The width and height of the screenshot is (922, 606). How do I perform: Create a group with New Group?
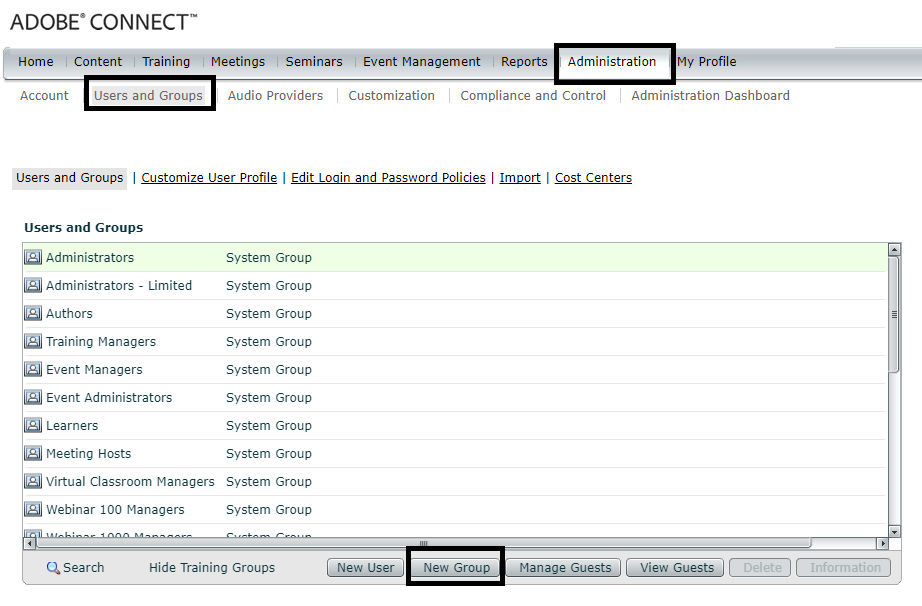point(456,568)
